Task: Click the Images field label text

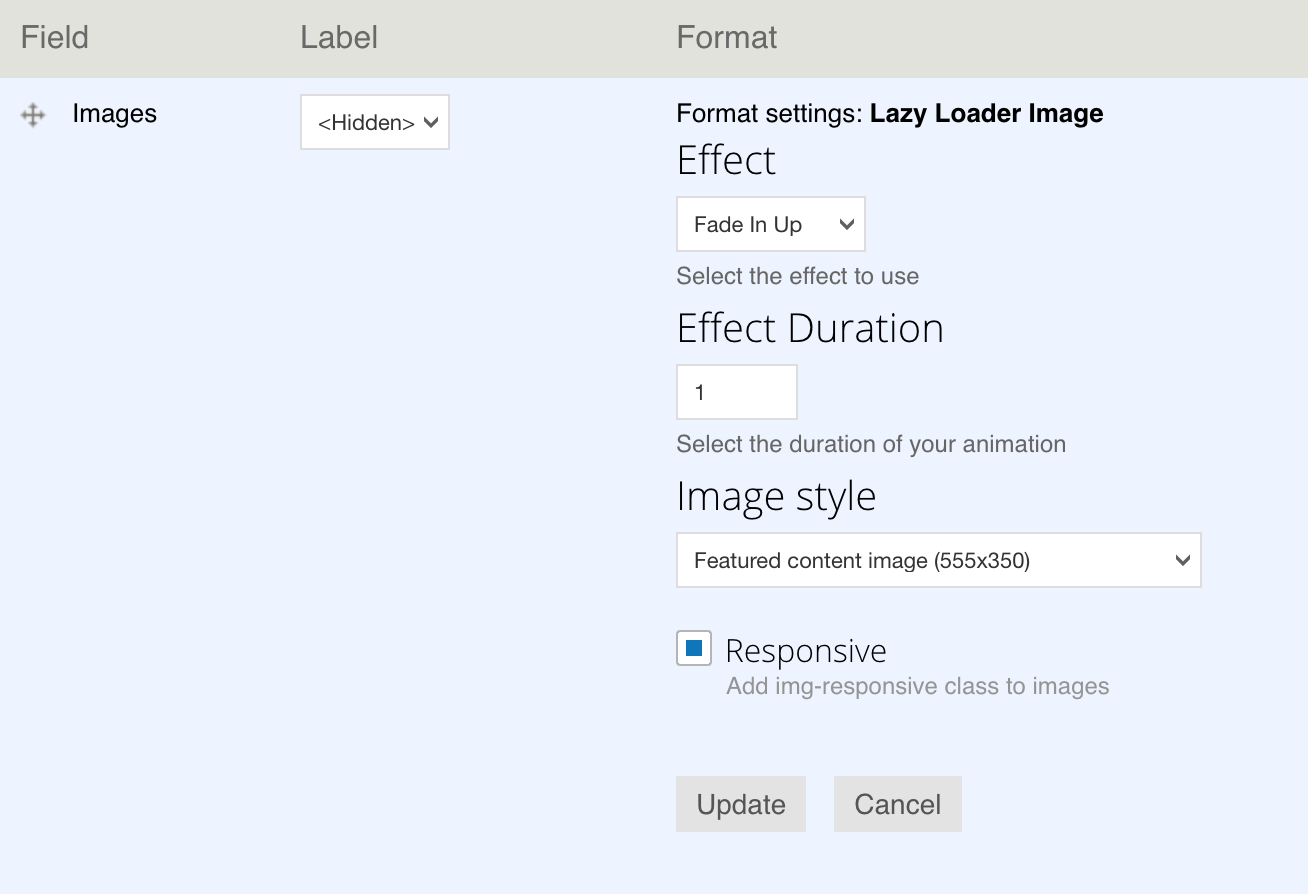Action: [x=114, y=114]
